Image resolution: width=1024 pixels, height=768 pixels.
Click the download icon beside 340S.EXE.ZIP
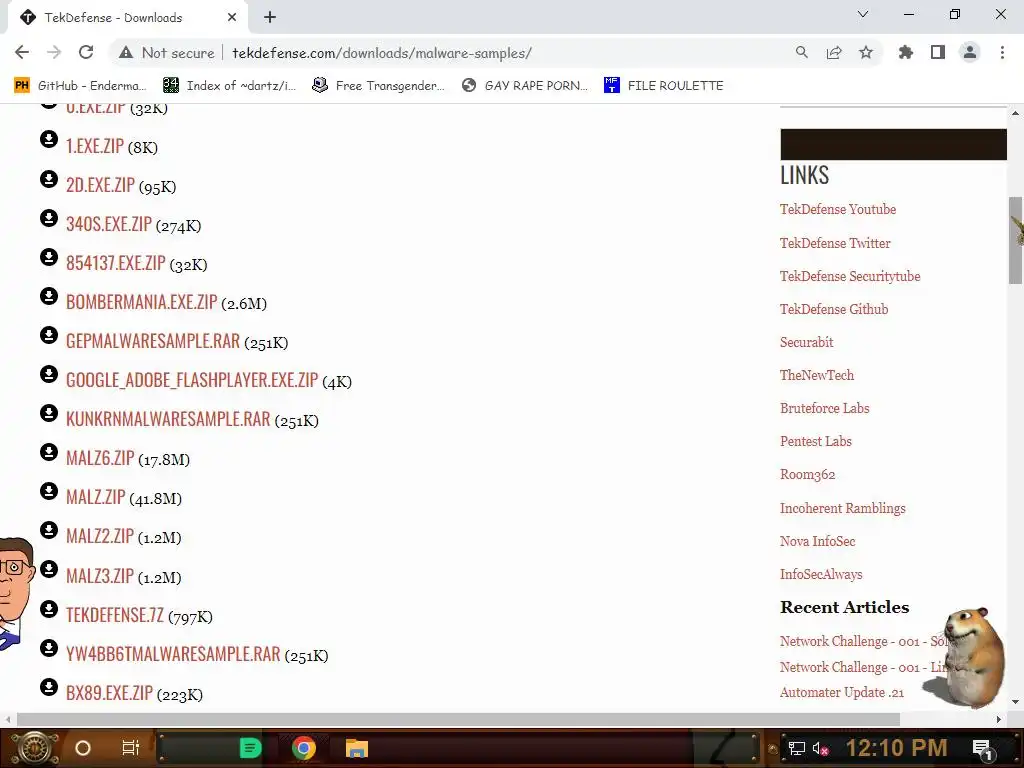[x=49, y=217]
